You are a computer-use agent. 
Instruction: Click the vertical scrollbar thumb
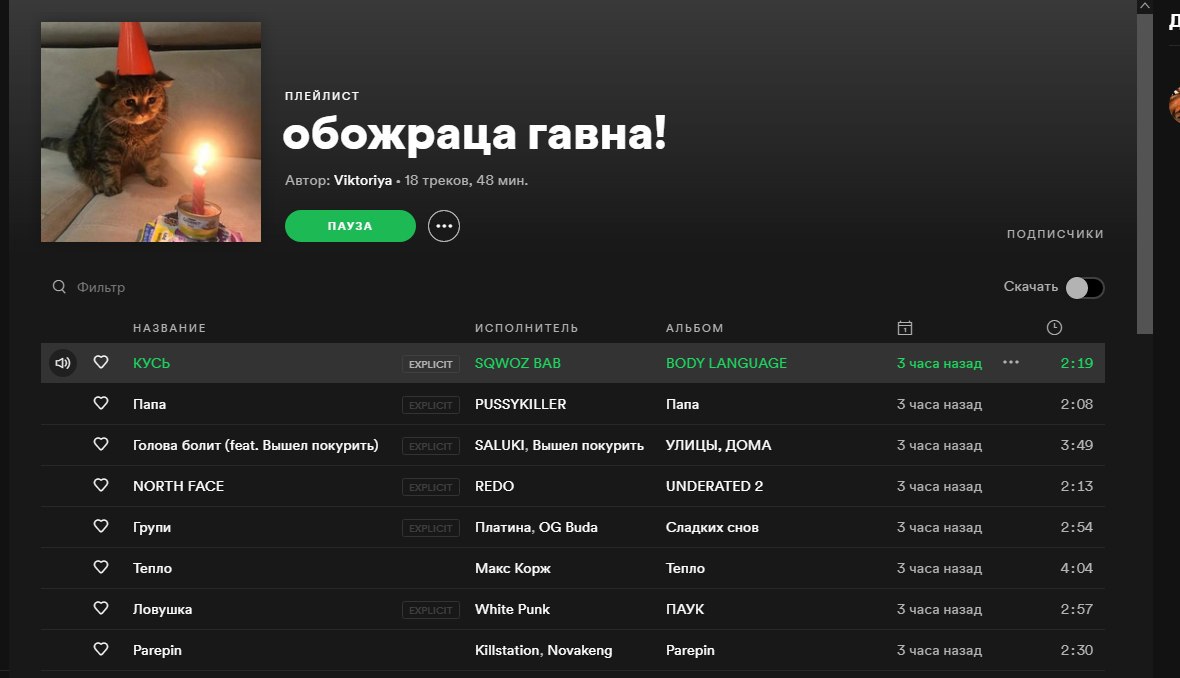1145,173
